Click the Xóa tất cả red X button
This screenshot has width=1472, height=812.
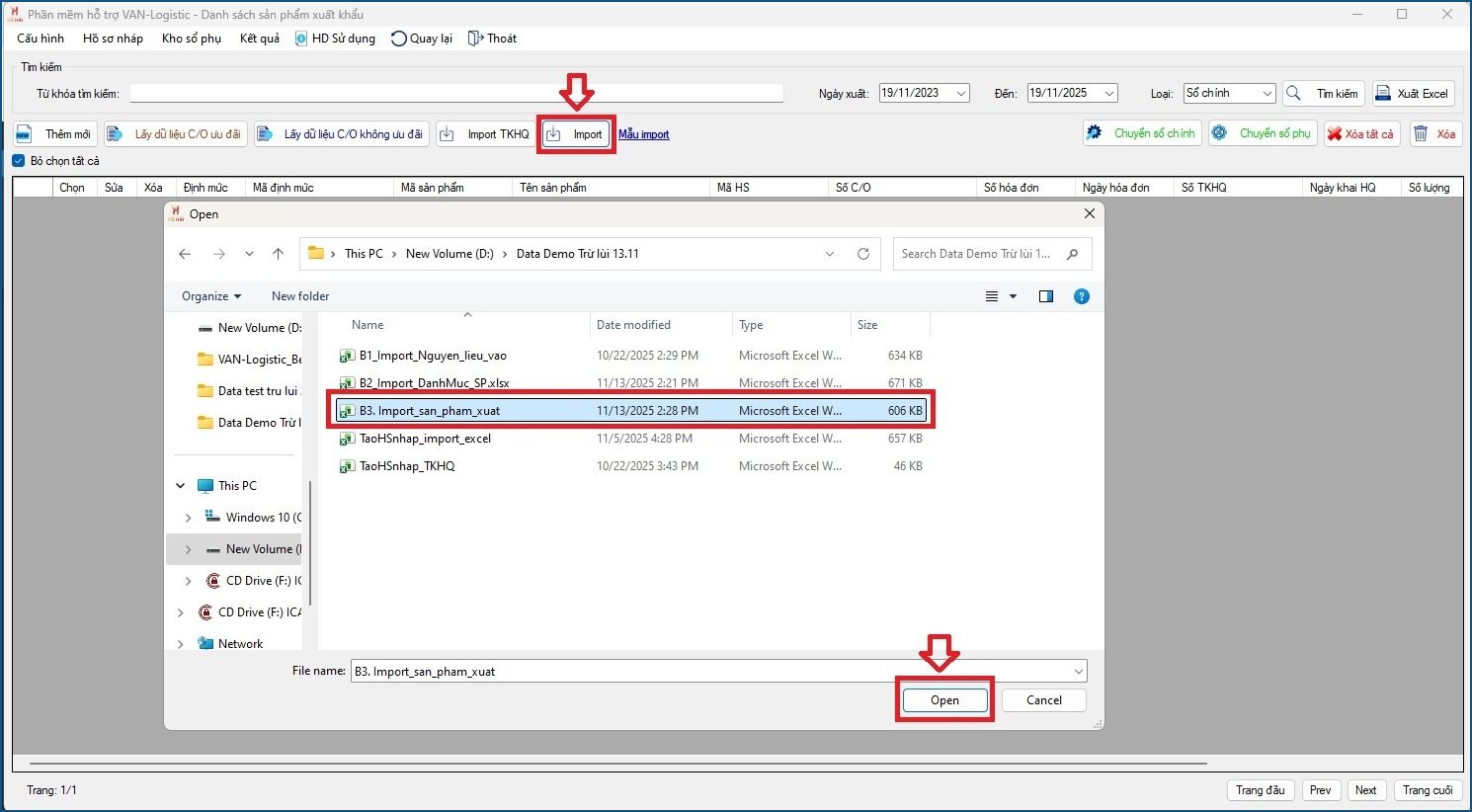1360,133
